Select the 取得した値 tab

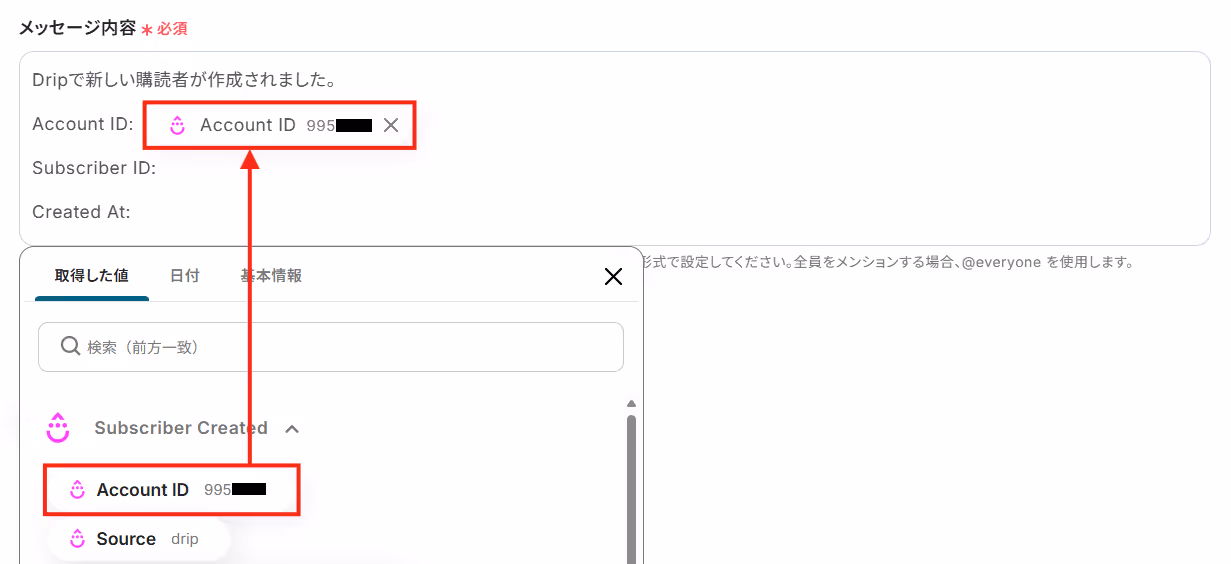pos(92,276)
